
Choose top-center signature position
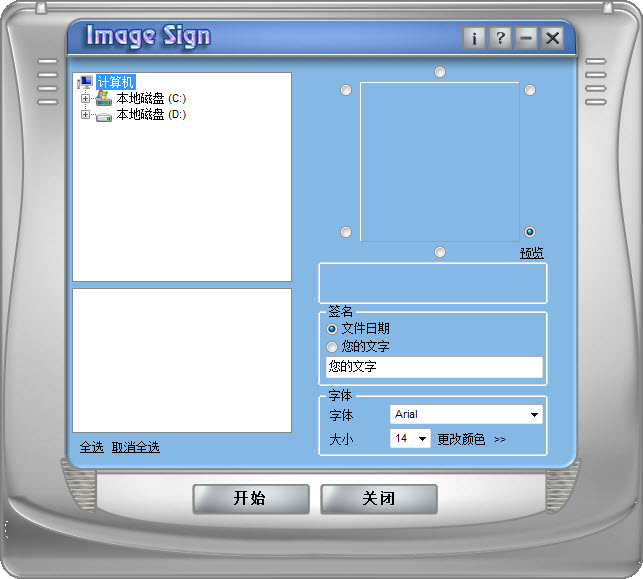(x=440, y=72)
